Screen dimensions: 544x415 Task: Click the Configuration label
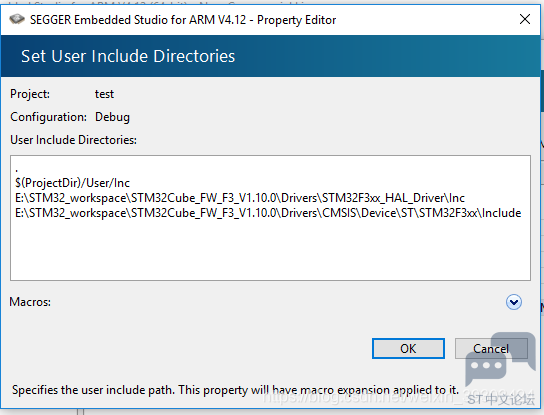point(49,117)
